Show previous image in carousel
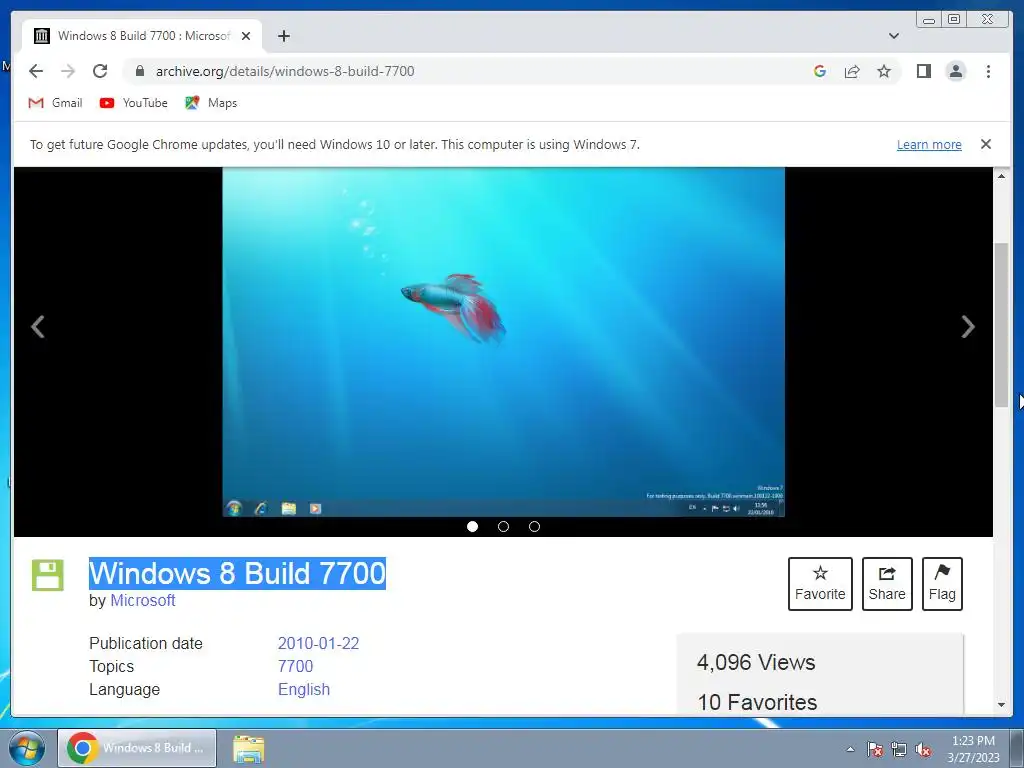 tap(38, 327)
